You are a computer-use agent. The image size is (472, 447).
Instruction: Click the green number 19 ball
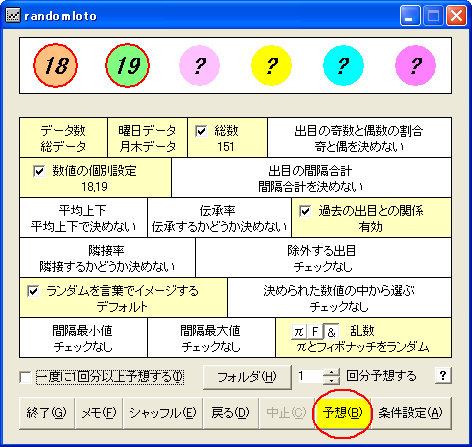(127, 65)
